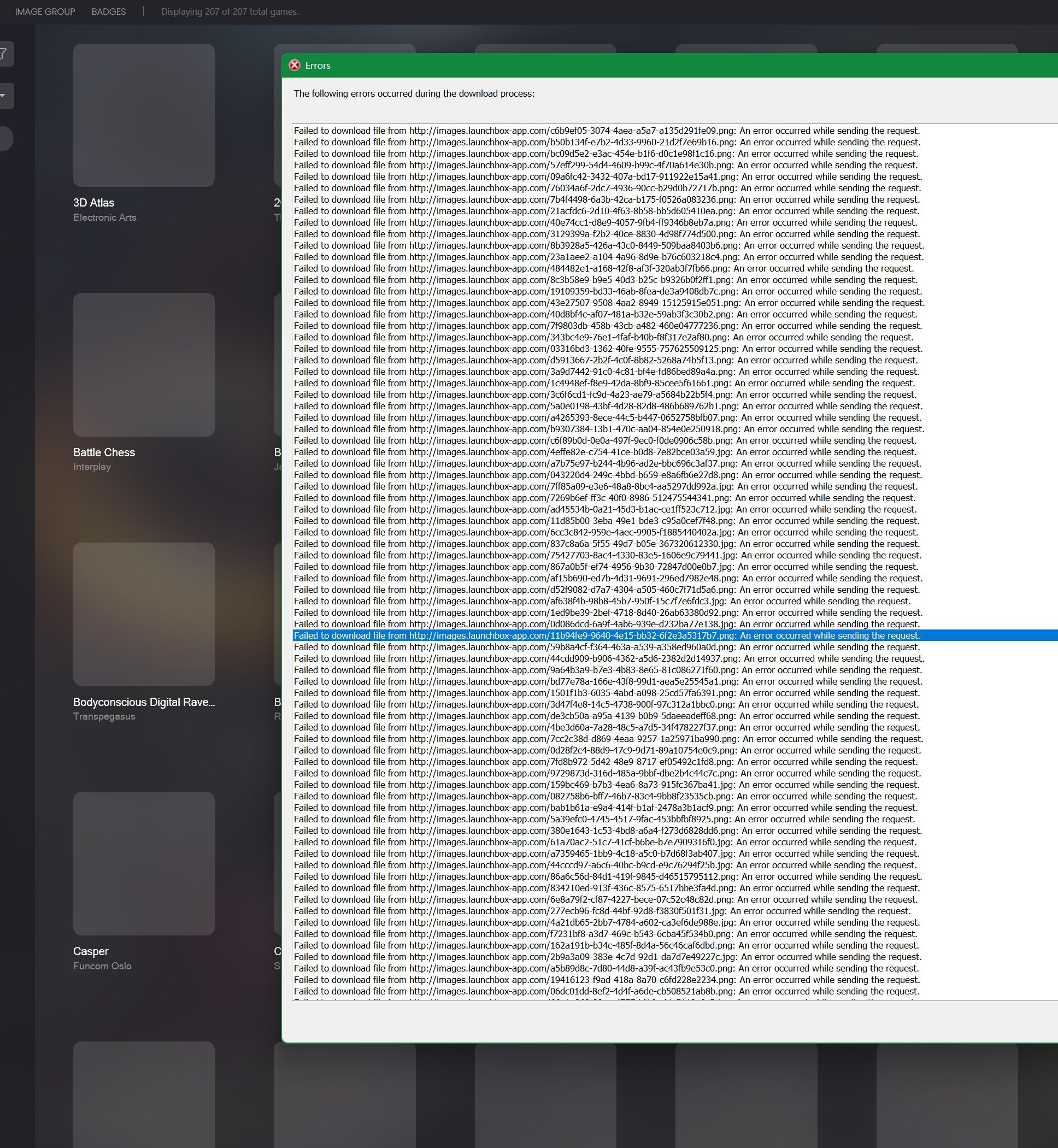Click the 'following errors occurred' message text
This screenshot has height=1148, width=1058.
[x=414, y=93]
